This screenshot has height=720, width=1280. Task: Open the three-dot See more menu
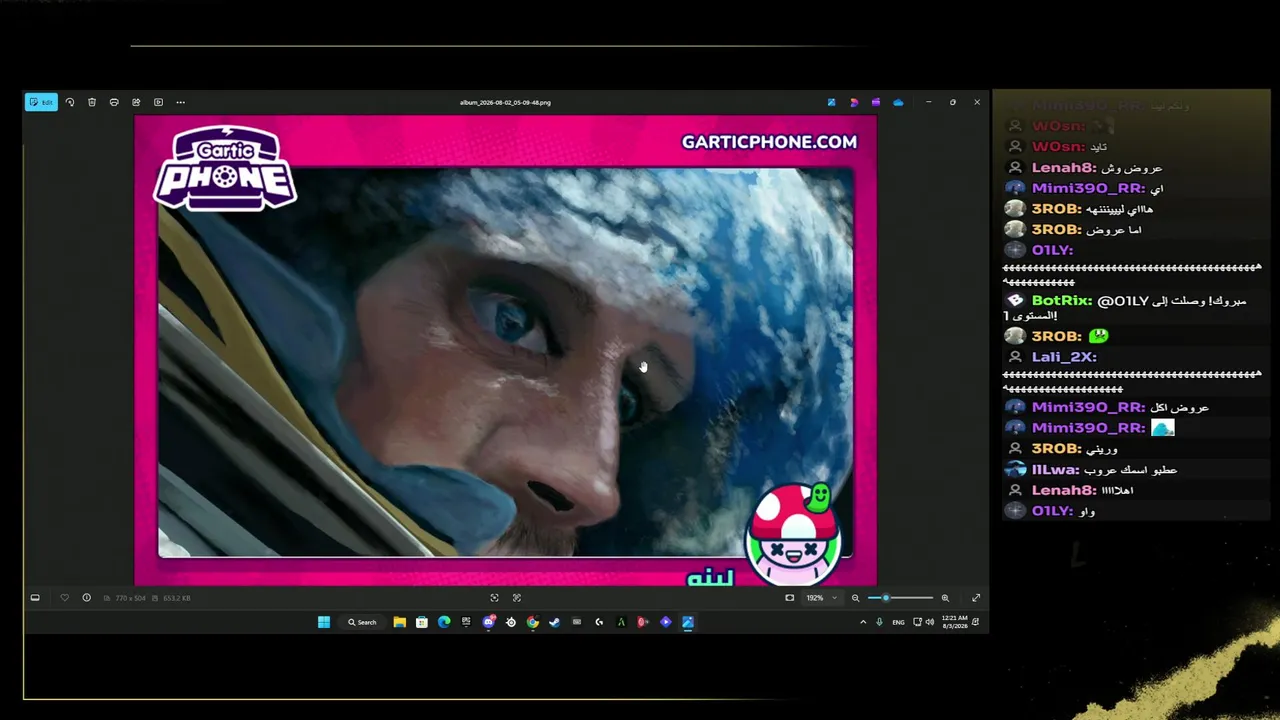click(180, 102)
